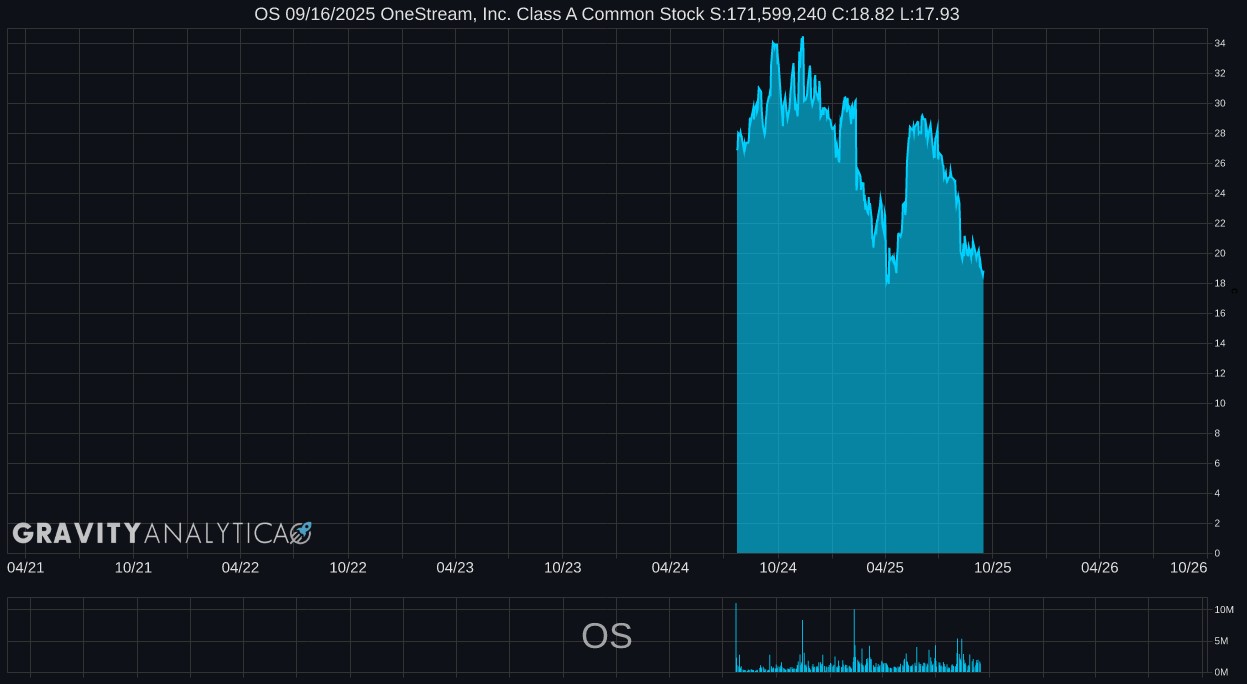The width and height of the screenshot is (1247, 684).
Task: Click the 6 price axis label
Action: coord(1217,463)
